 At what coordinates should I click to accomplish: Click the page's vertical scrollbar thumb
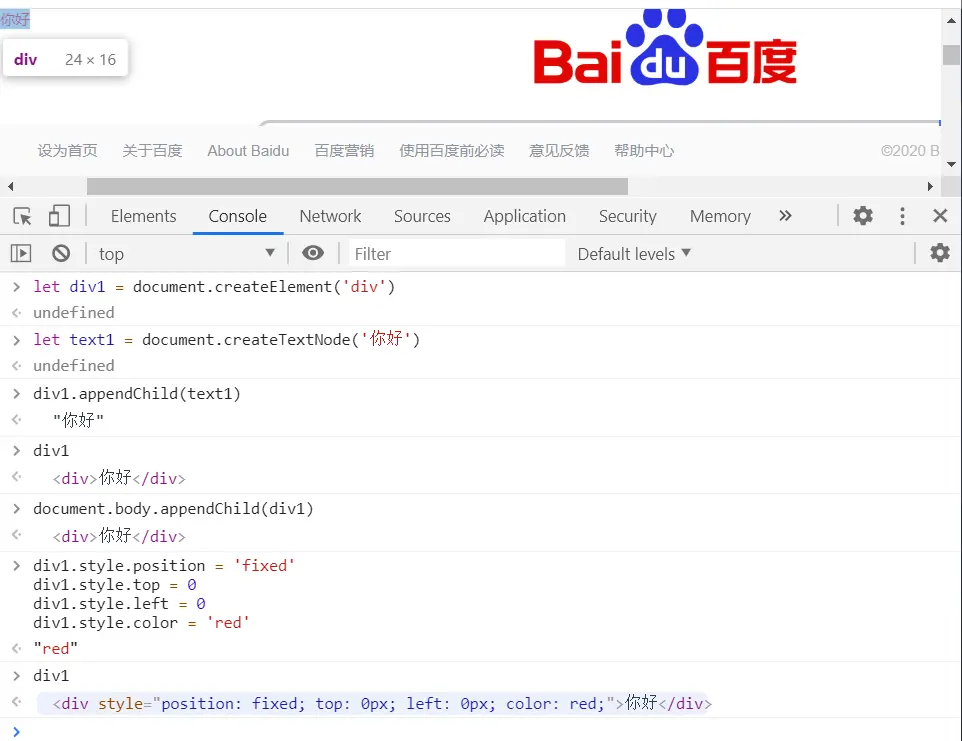pyautogui.click(x=951, y=55)
